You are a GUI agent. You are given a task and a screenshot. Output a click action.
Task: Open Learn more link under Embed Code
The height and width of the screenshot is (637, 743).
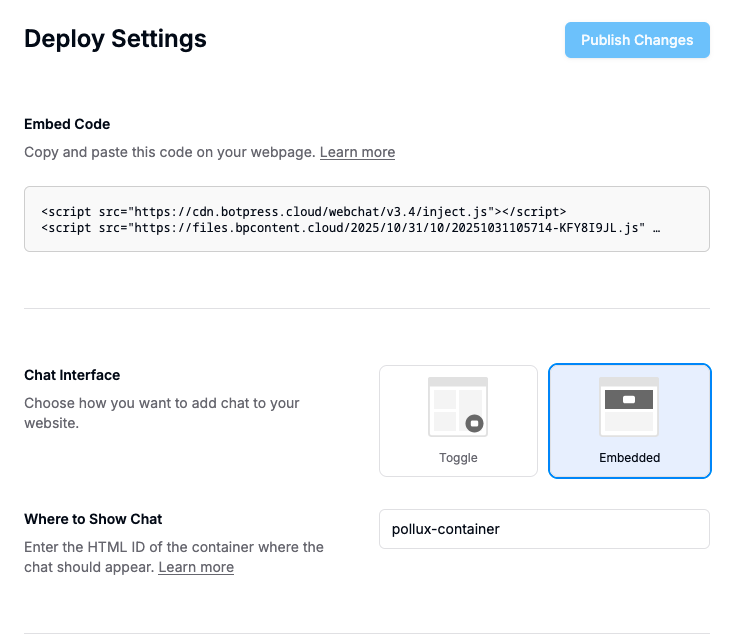[x=357, y=152]
